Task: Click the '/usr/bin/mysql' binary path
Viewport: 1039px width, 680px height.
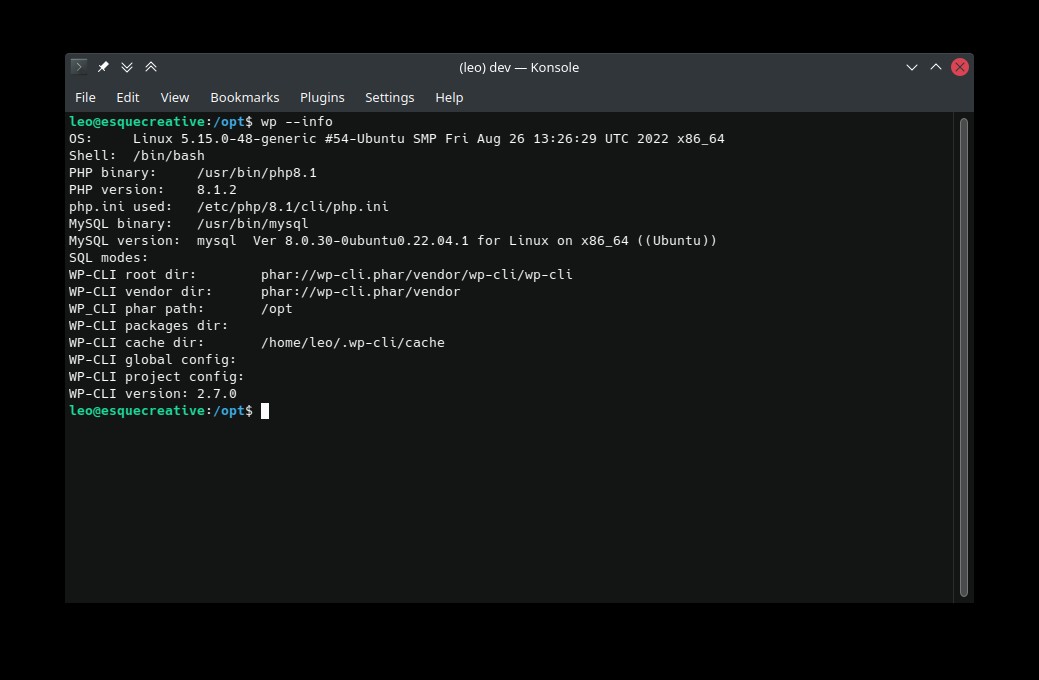Action: pyautogui.click(x=252, y=223)
